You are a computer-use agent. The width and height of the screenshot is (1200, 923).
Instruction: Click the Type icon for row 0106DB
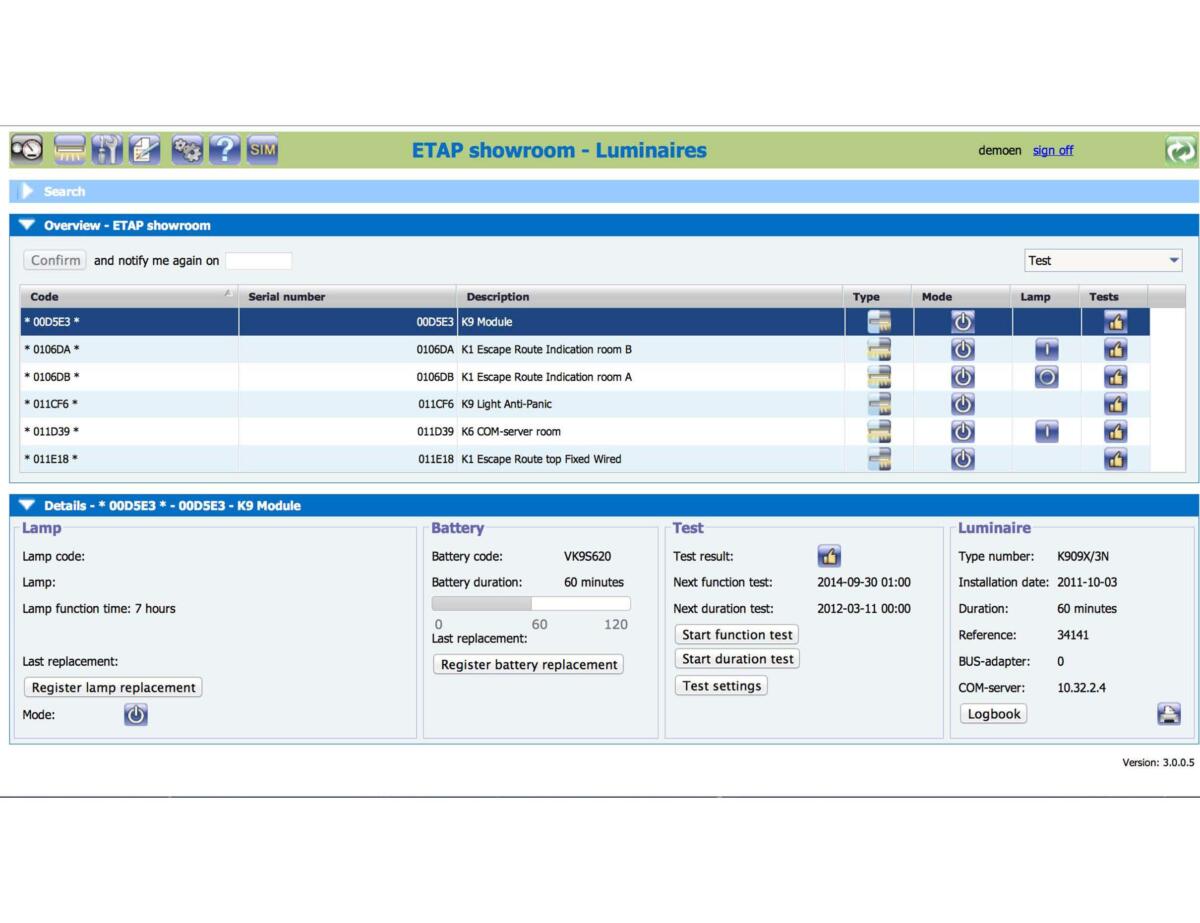point(879,377)
